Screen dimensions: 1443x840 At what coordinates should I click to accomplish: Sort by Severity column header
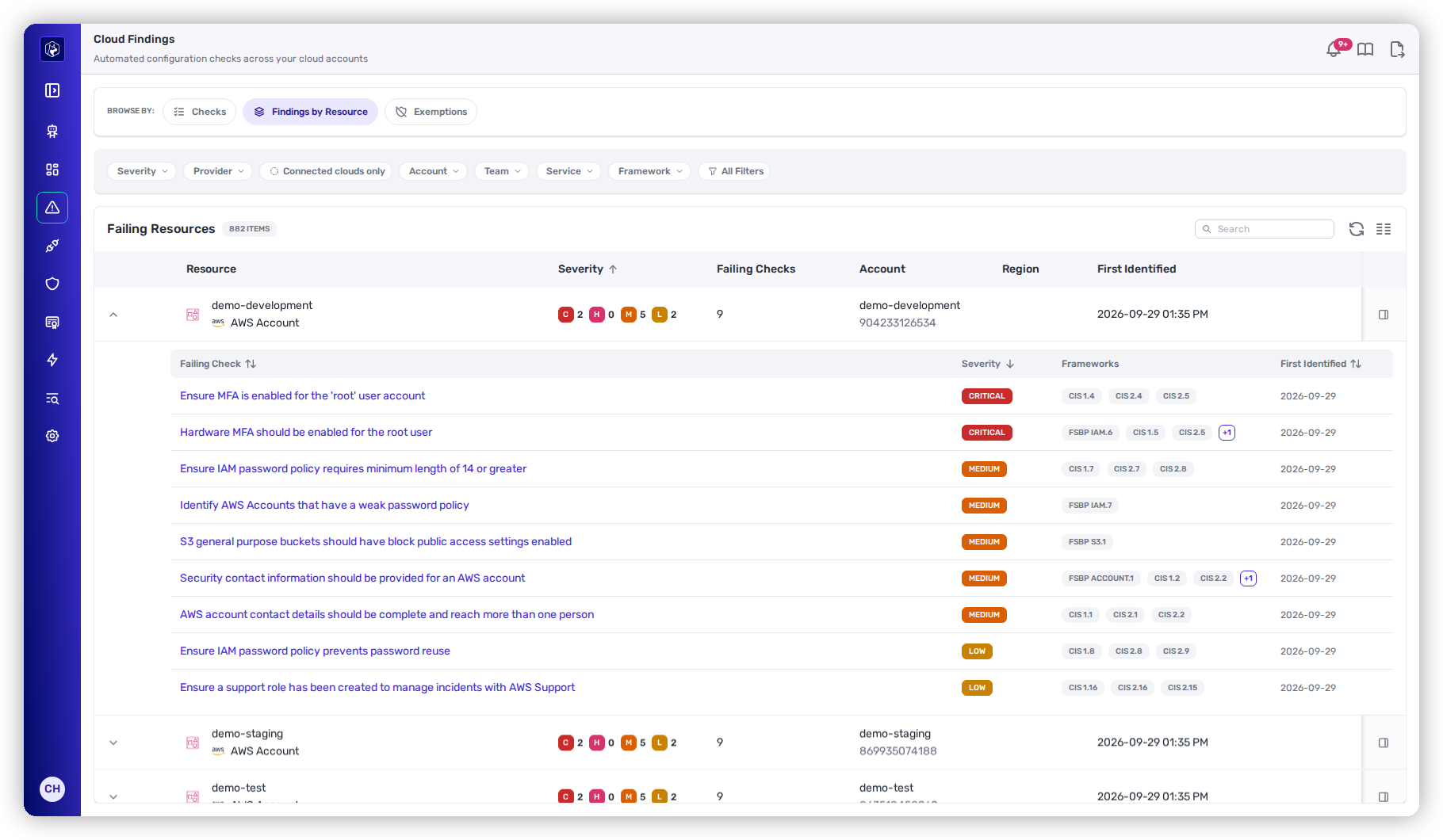click(x=588, y=269)
